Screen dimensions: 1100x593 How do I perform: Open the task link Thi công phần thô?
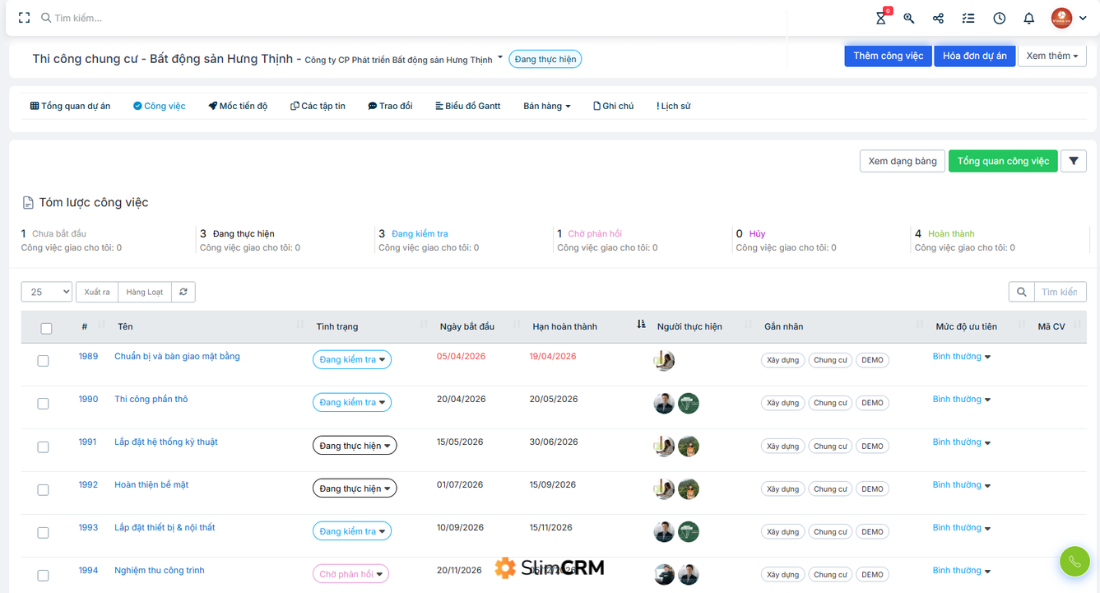coord(151,399)
